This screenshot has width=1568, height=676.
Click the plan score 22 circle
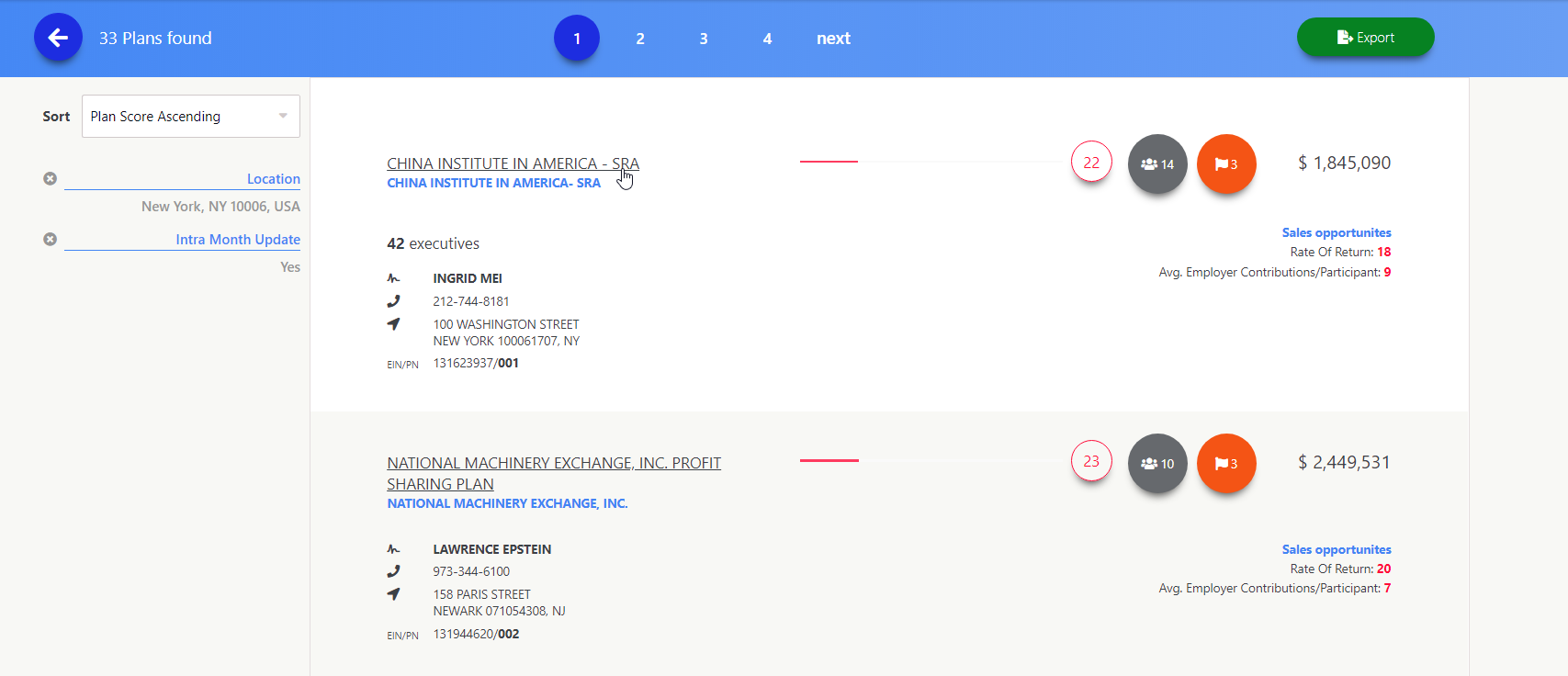point(1091,163)
